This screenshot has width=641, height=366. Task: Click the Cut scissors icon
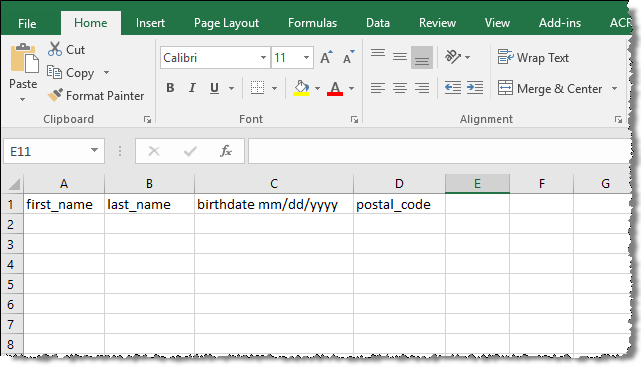(54, 49)
